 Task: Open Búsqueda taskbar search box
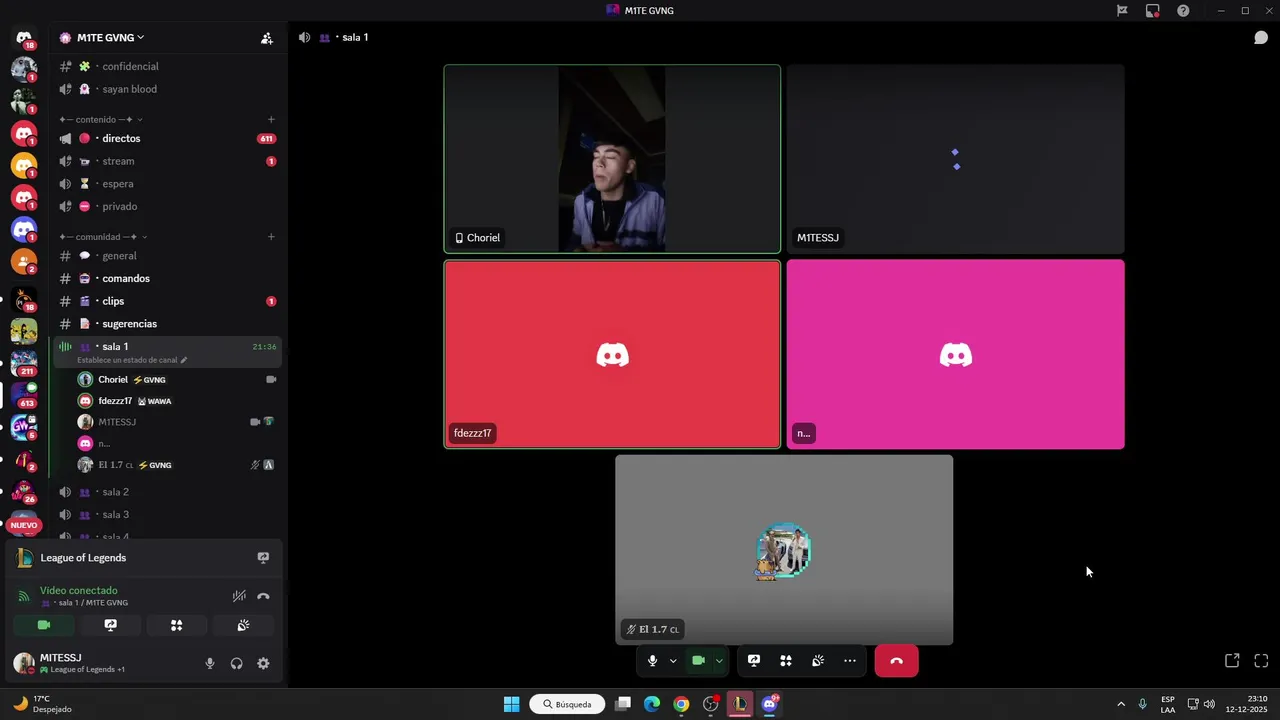567,704
